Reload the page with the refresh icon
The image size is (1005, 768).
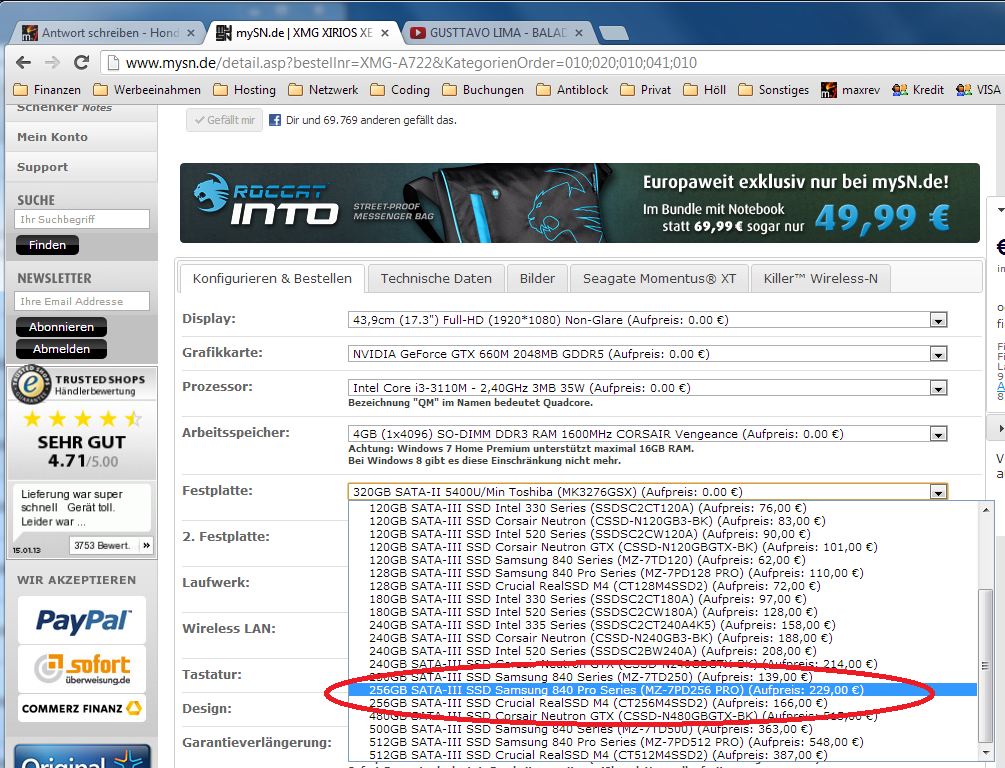pos(81,62)
